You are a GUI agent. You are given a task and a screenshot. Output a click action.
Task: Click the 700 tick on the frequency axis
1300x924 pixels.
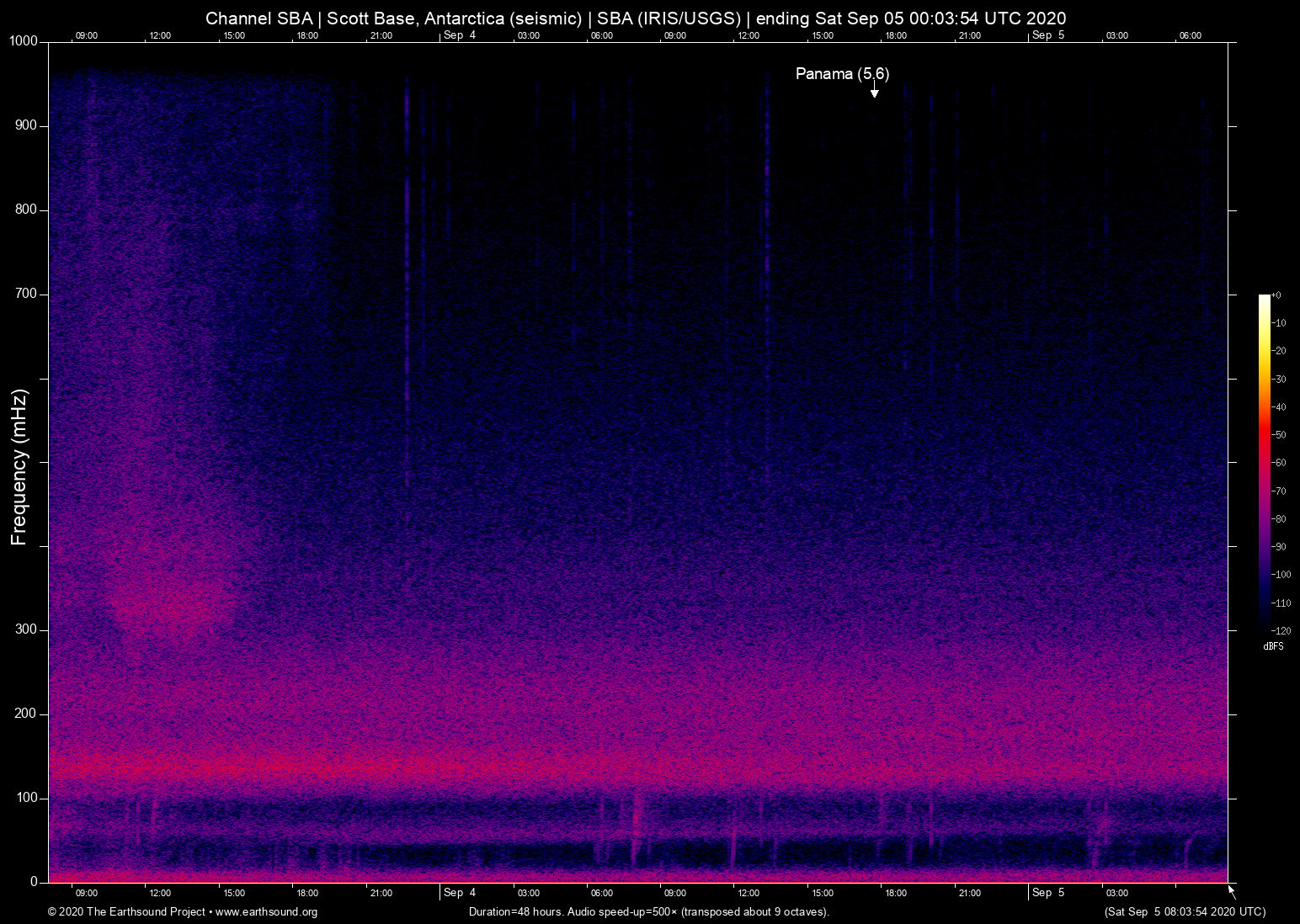click(26, 294)
